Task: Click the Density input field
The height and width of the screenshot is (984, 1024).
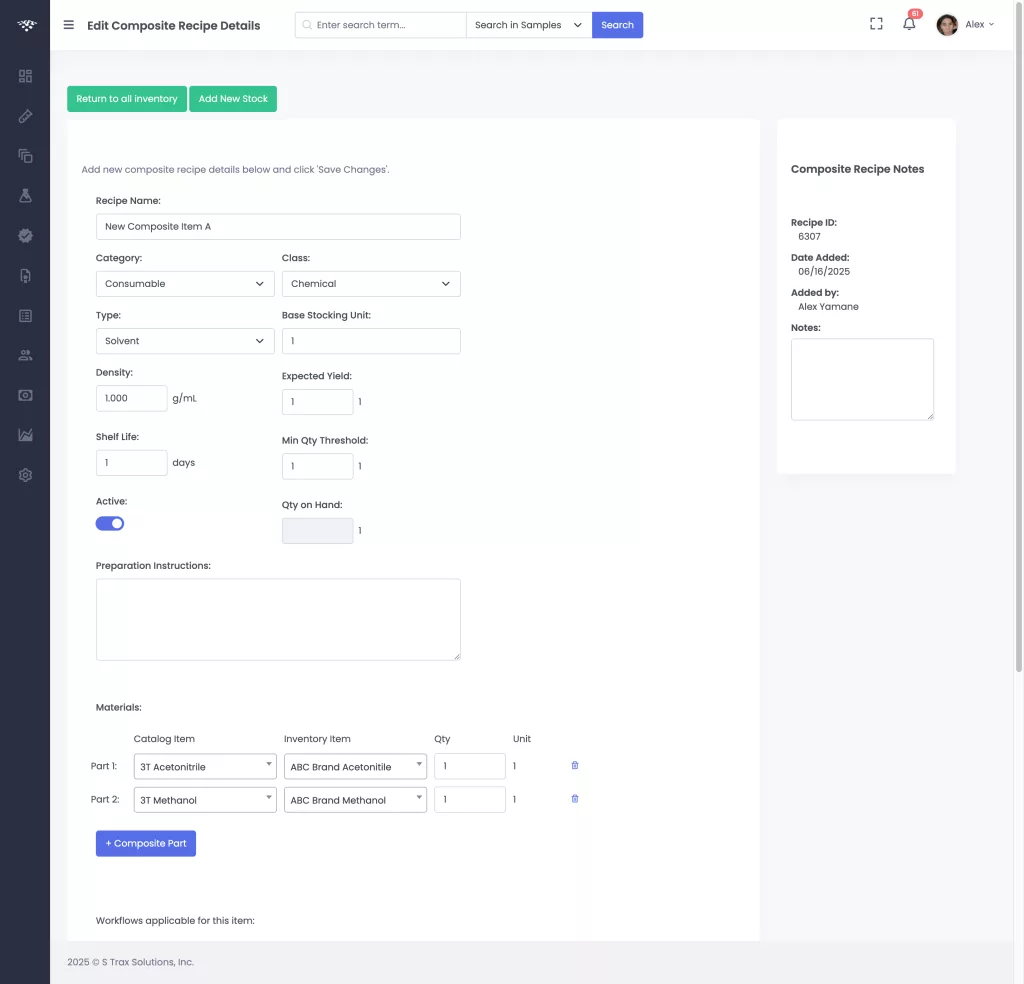Action: [x=131, y=398]
